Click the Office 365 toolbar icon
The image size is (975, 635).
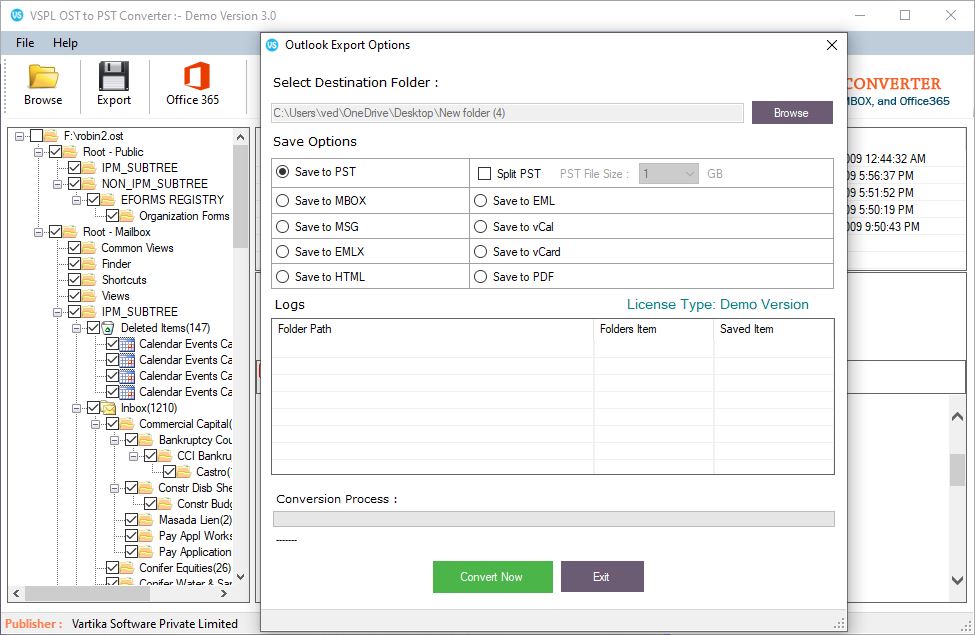tap(196, 76)
